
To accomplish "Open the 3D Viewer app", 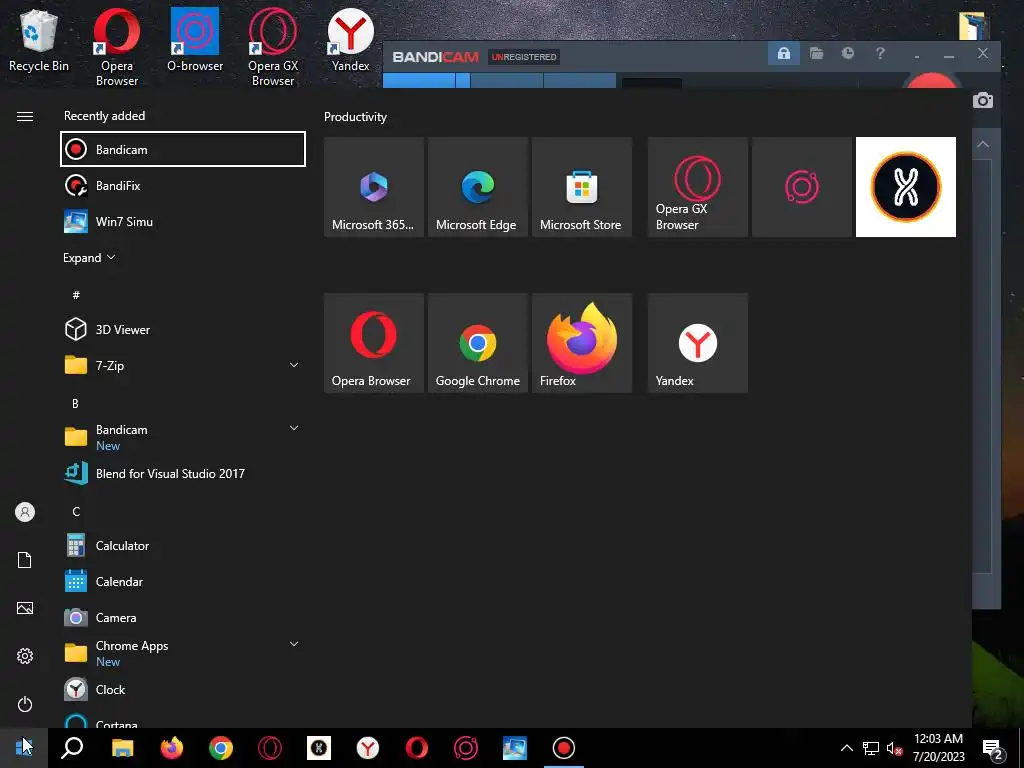I will click(x=183, y=330).
